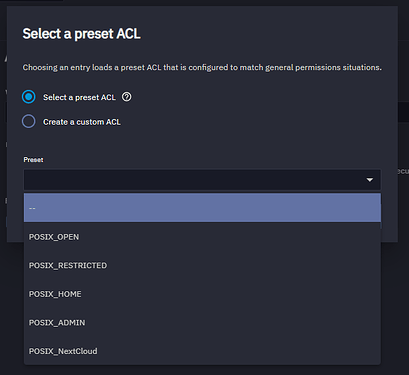The height and width of the screenshot is (375, 409).
Task: Click the Select a preset ACL dialog heading
Action: pos(81,34)
